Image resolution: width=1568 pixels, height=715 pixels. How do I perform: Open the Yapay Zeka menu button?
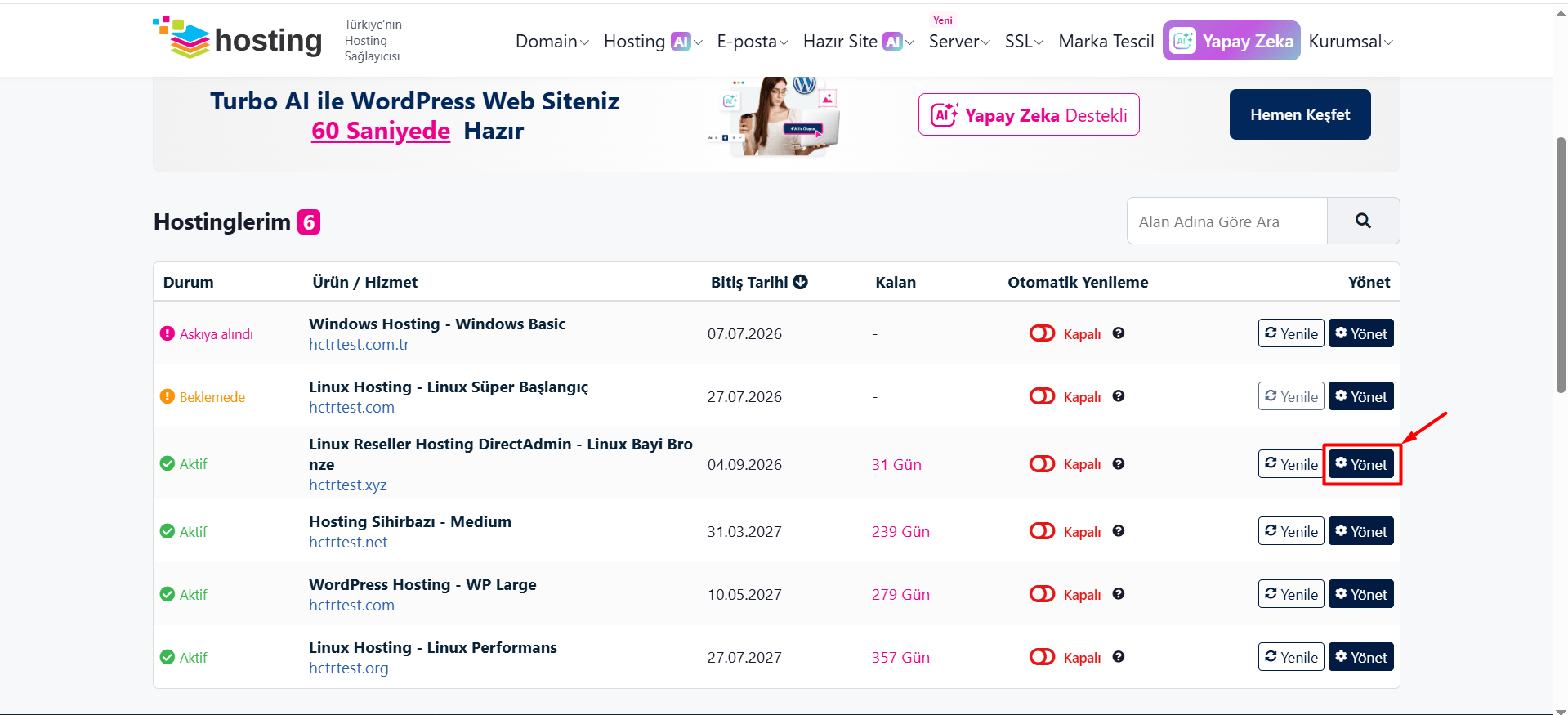1231,41
